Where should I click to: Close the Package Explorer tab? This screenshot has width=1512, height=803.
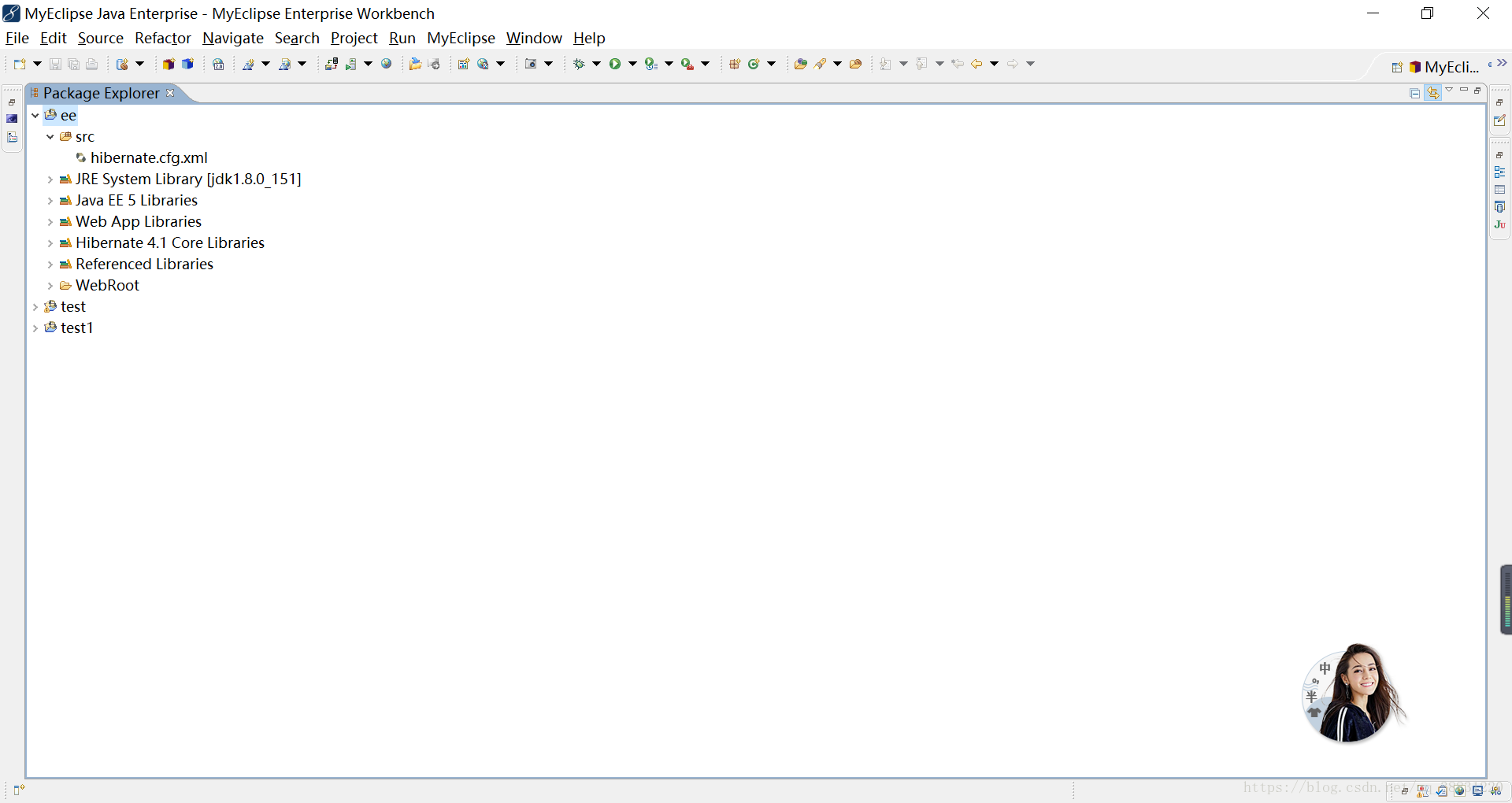click(x=170, y=93)
